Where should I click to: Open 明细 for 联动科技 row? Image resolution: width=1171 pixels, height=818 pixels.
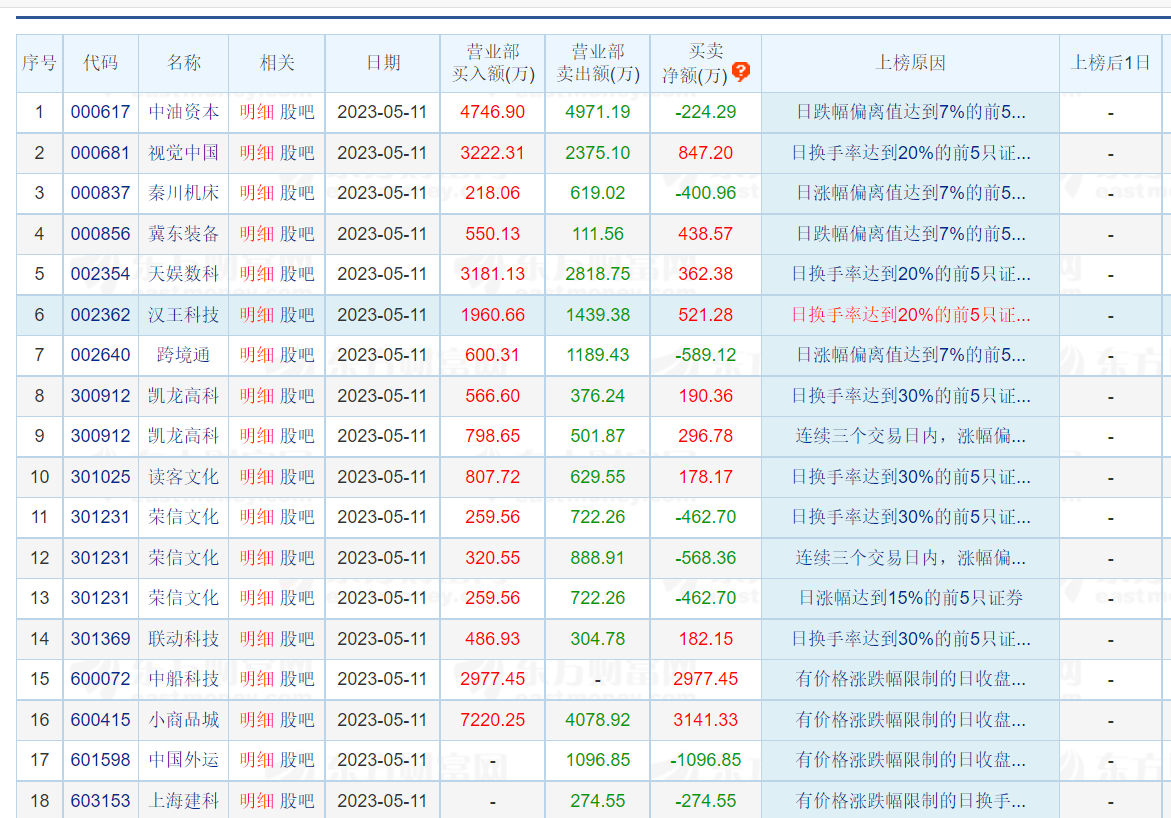257,639
